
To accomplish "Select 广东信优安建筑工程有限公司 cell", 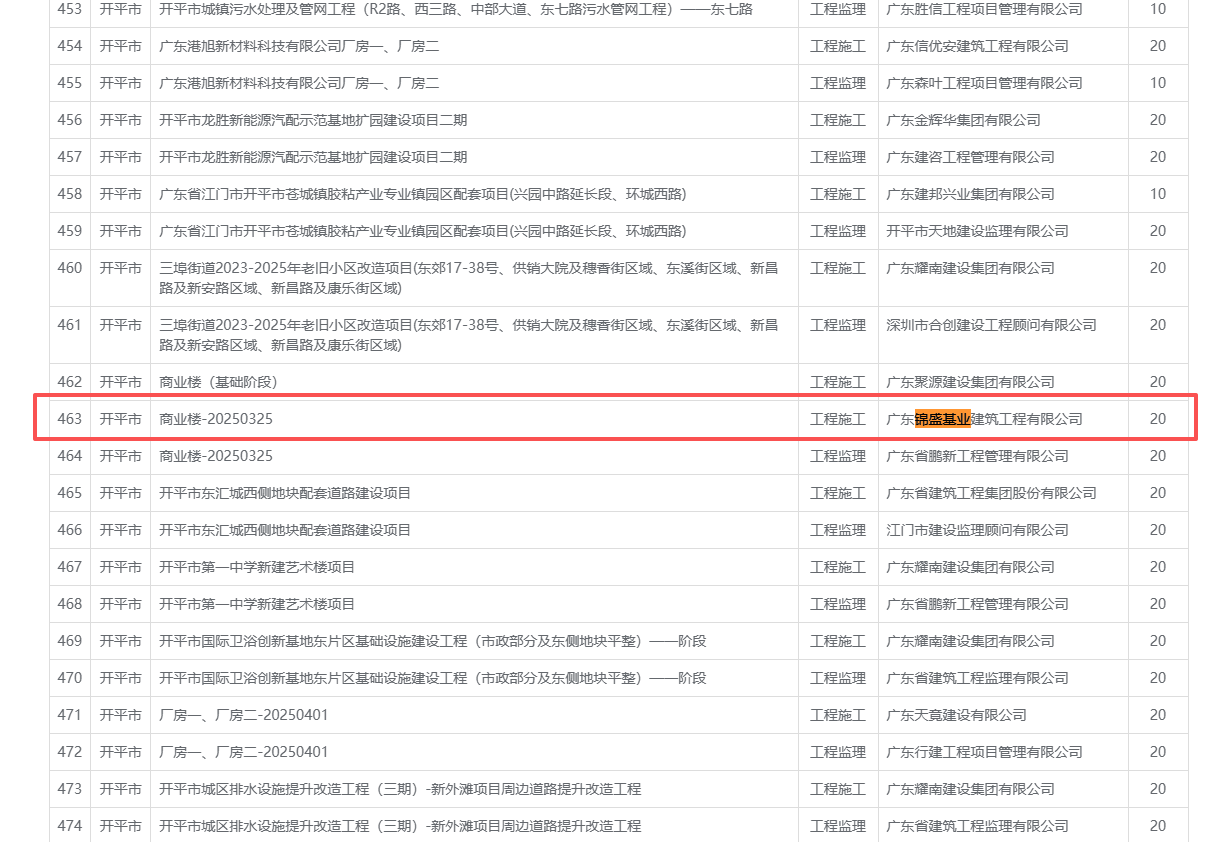I will pos(977,46).
